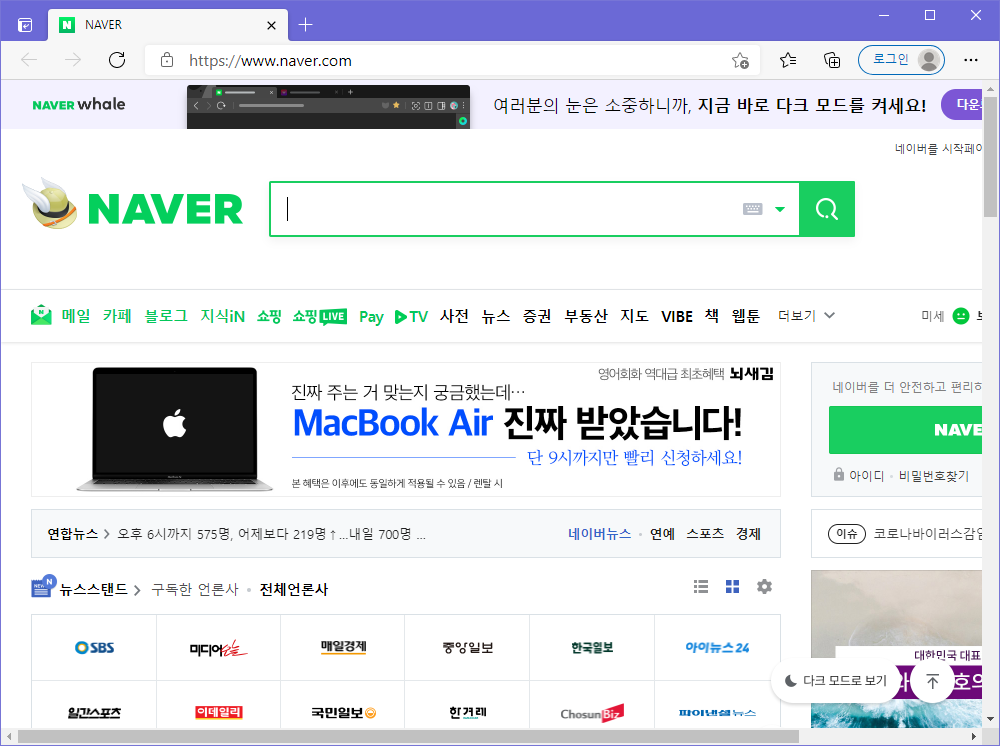Viewport: 1000px width, 746px height.
Task: Open the 연합뉴스 headline link
Action: coord(271,534)
